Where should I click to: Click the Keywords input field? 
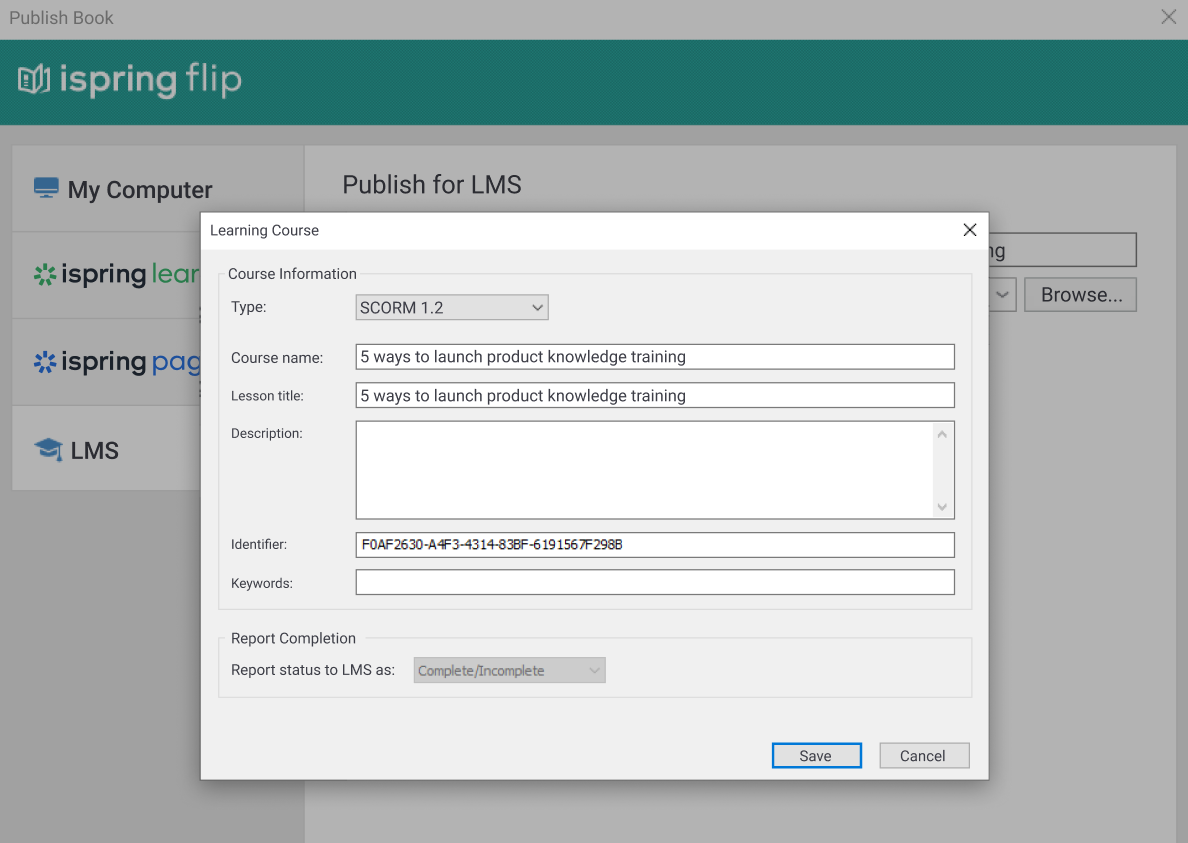(x=655, y=582)
